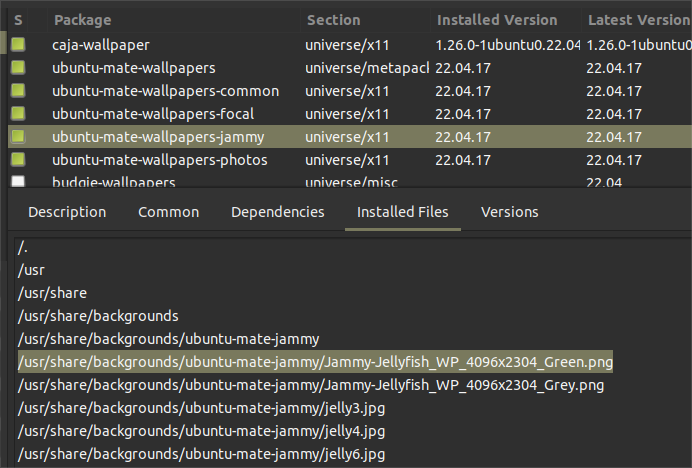
Task: Select the /usr/share/backgrounds/ubuntu-mate-jammy directory entry
Action: point(169,339)
